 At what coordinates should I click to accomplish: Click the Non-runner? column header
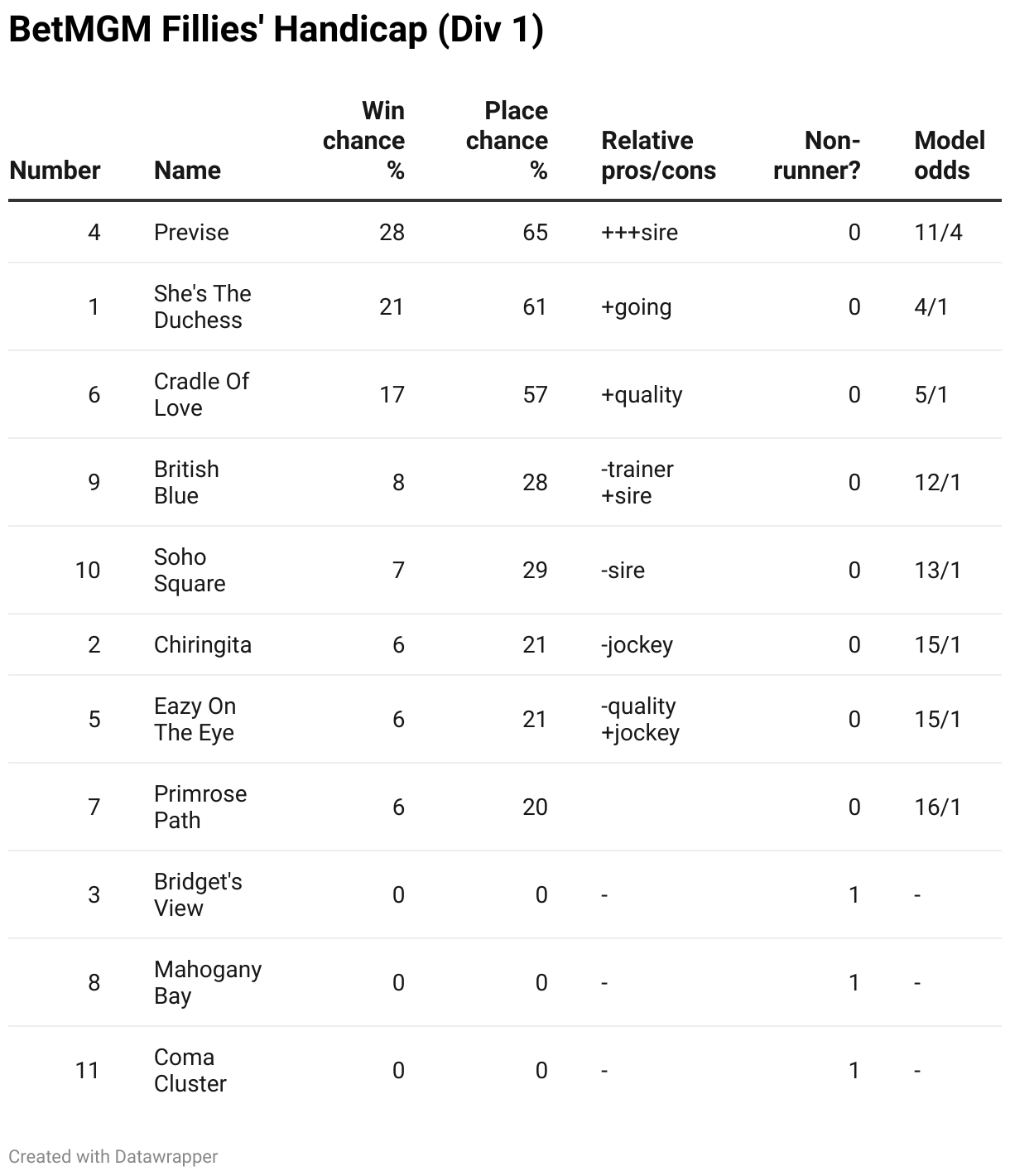[816, 156]
